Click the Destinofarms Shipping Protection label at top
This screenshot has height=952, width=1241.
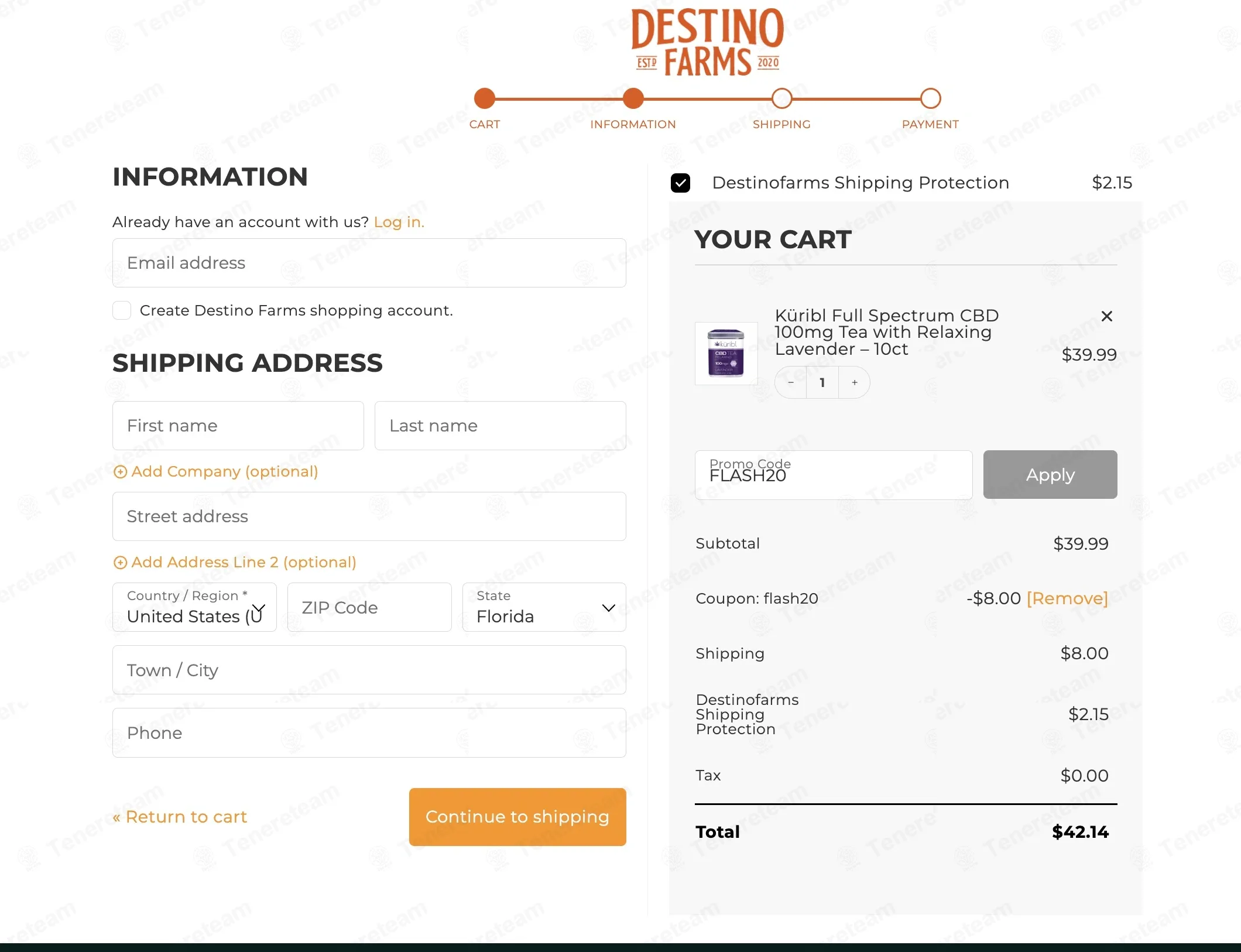(861, 183)
